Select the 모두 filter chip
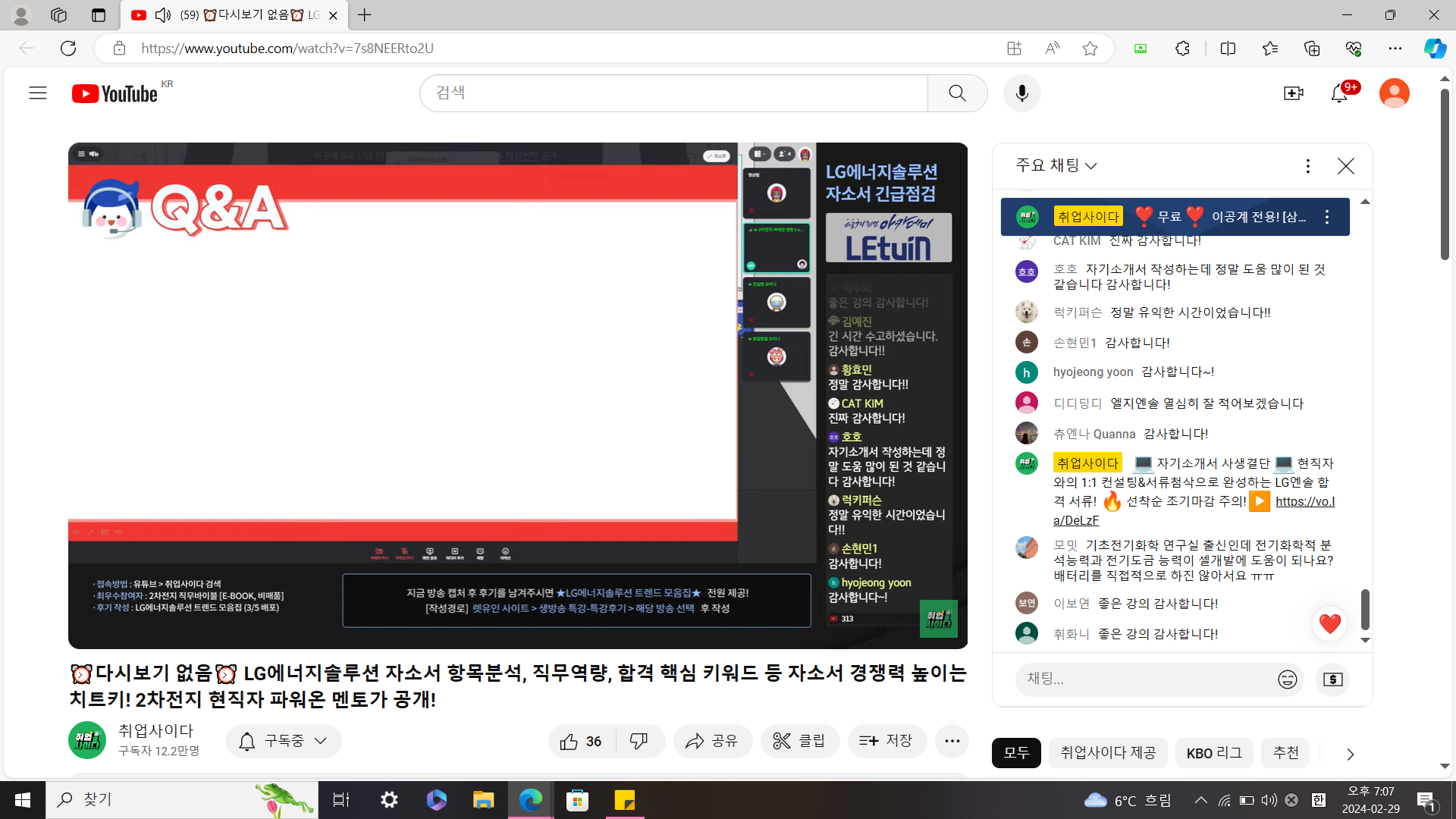 coord(1016,753)
